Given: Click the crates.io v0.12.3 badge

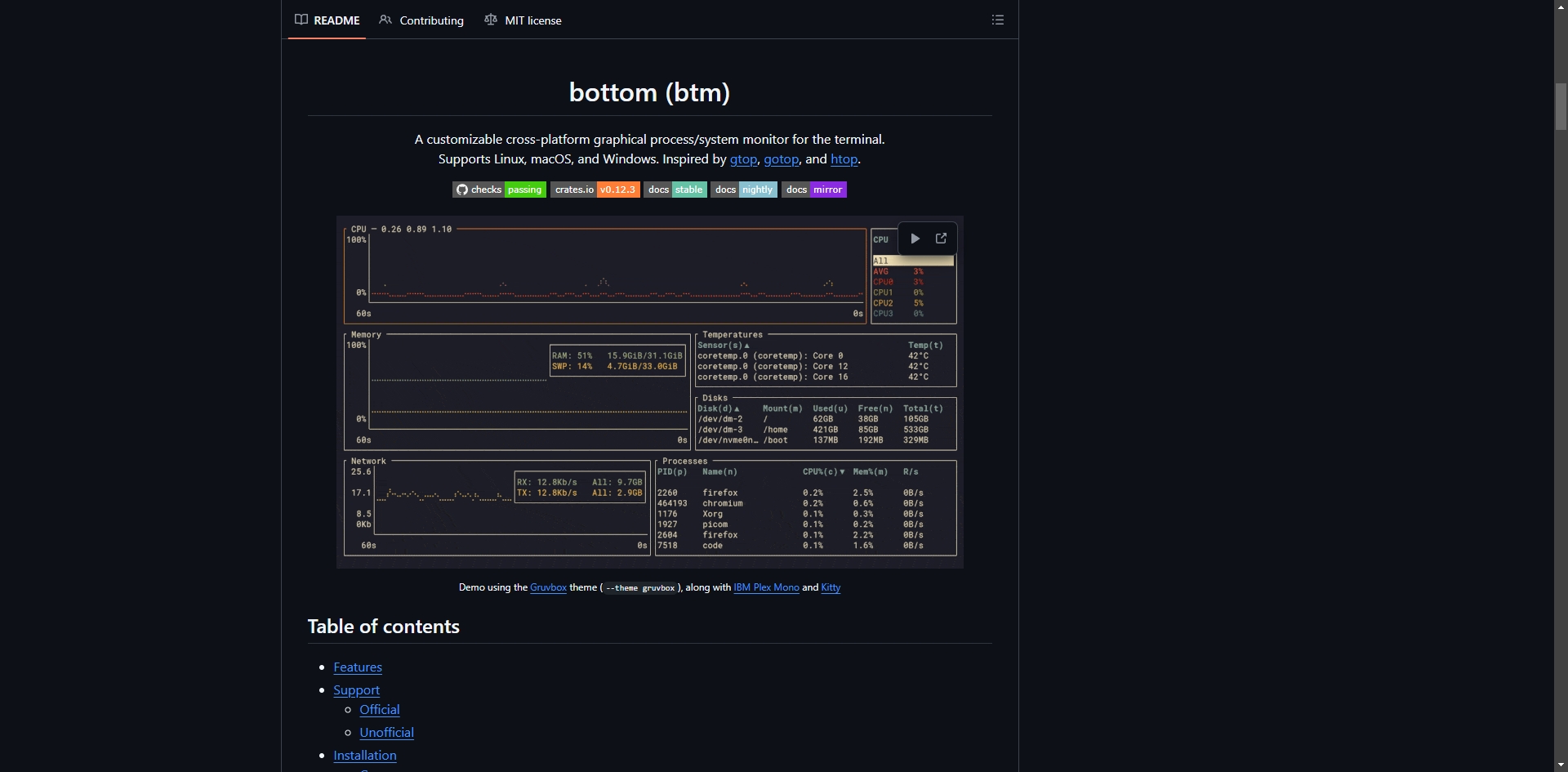Looking at the screenshot, I should tap(595, 190).
